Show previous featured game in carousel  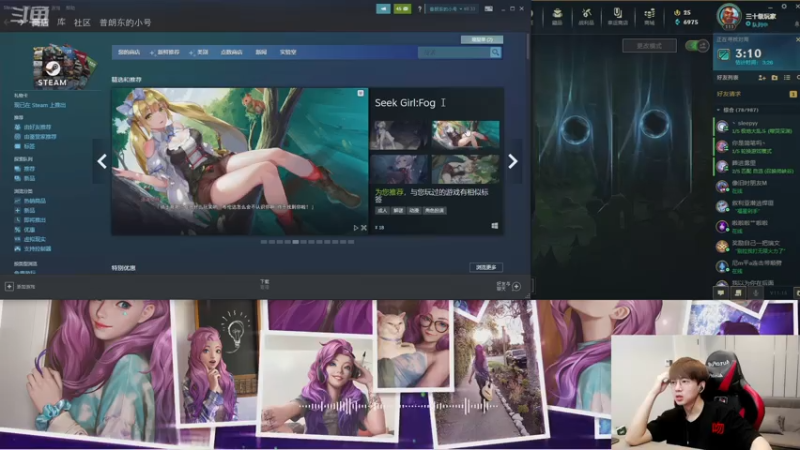[x=102, y=161]
